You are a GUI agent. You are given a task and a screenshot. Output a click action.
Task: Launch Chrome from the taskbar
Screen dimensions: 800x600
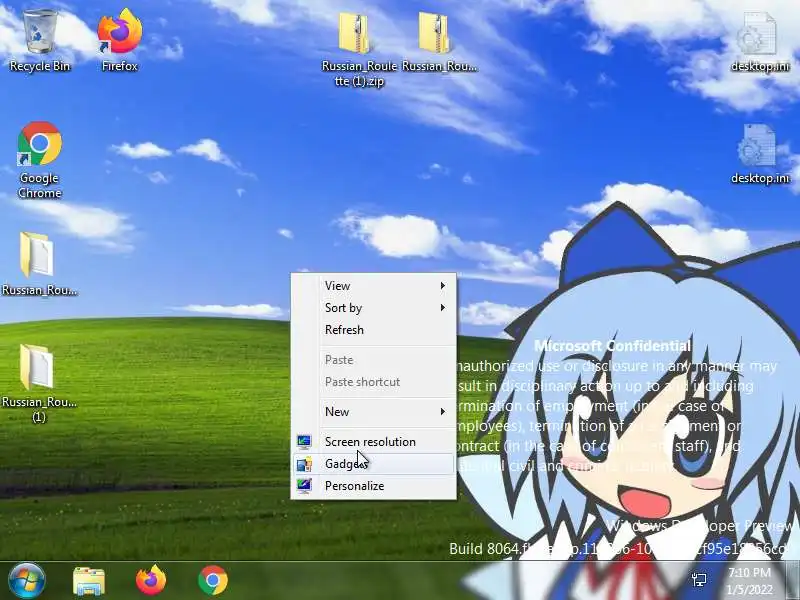click(x=213, y=580)
